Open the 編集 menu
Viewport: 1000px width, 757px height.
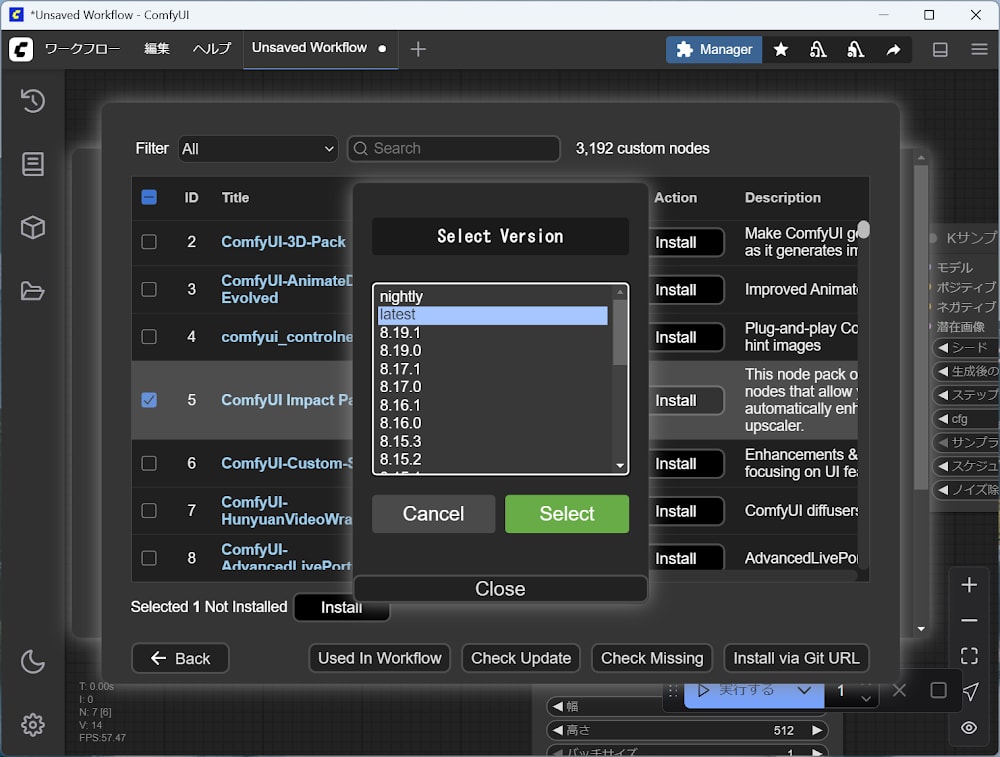point(157,49)
